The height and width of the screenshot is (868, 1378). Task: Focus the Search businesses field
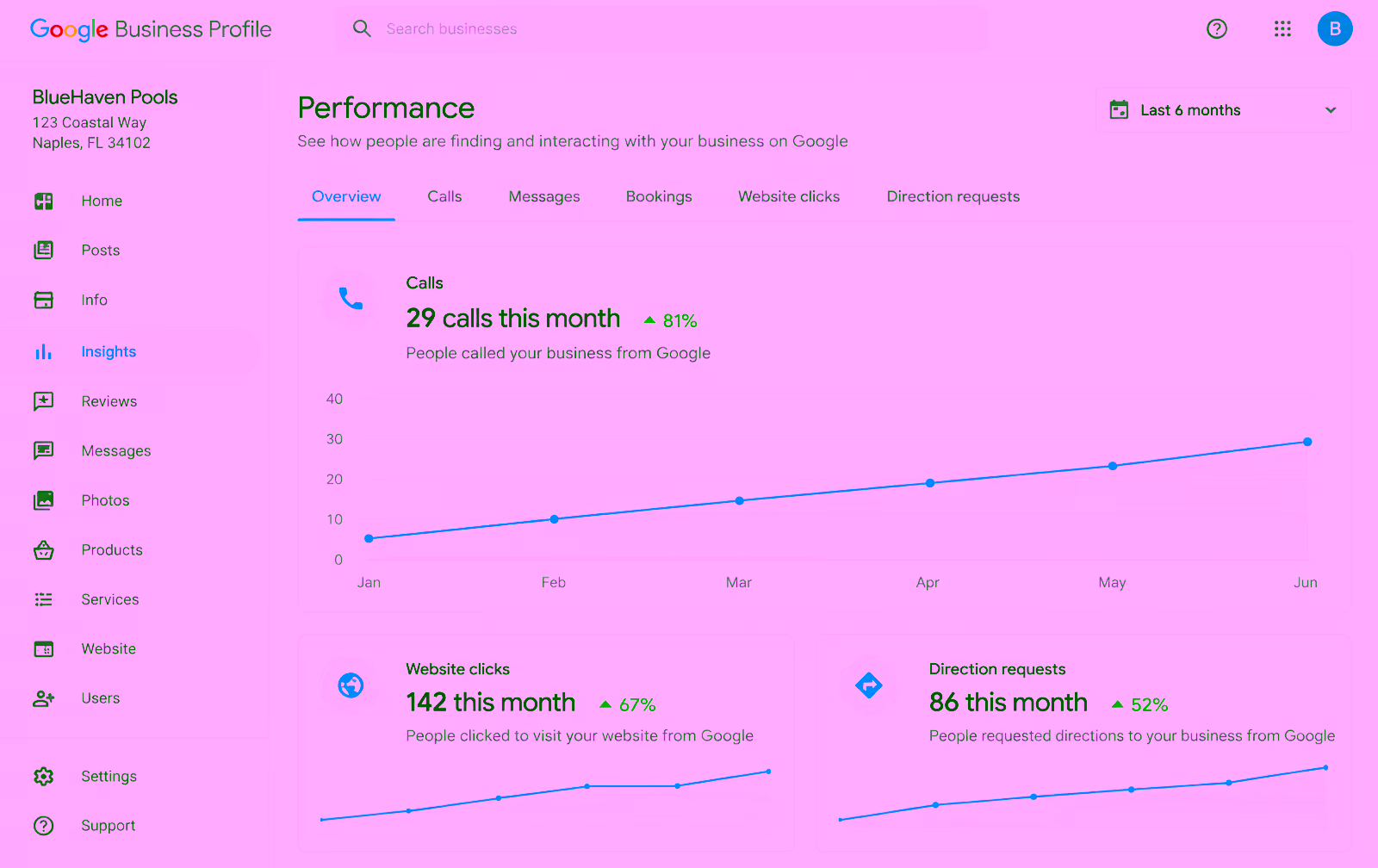click(661, 29)
